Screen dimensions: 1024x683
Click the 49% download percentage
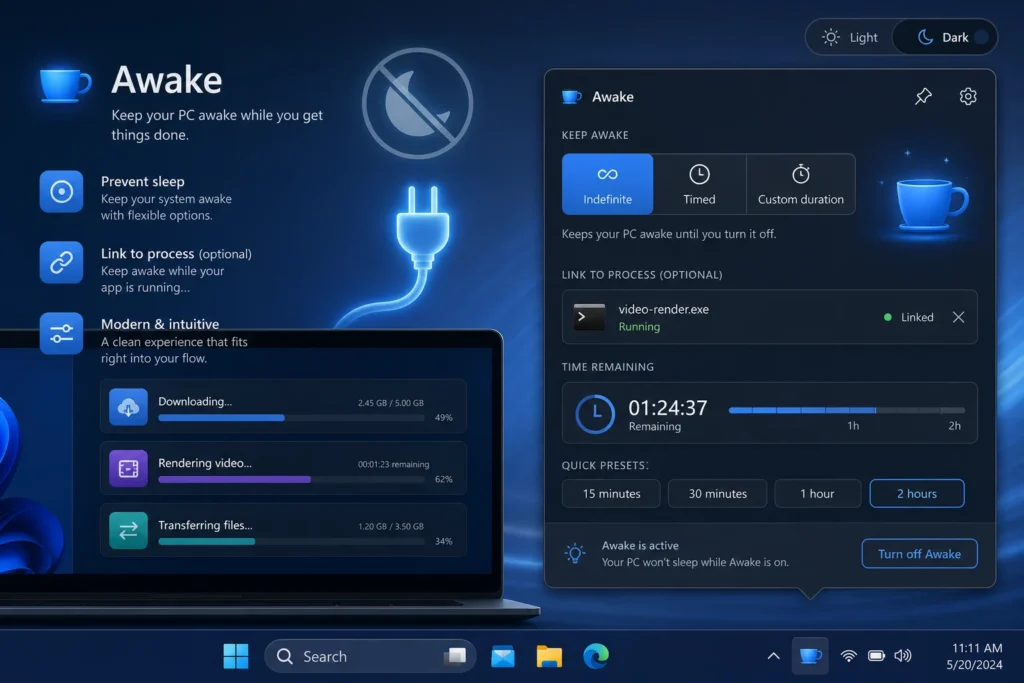coord(443,418)
